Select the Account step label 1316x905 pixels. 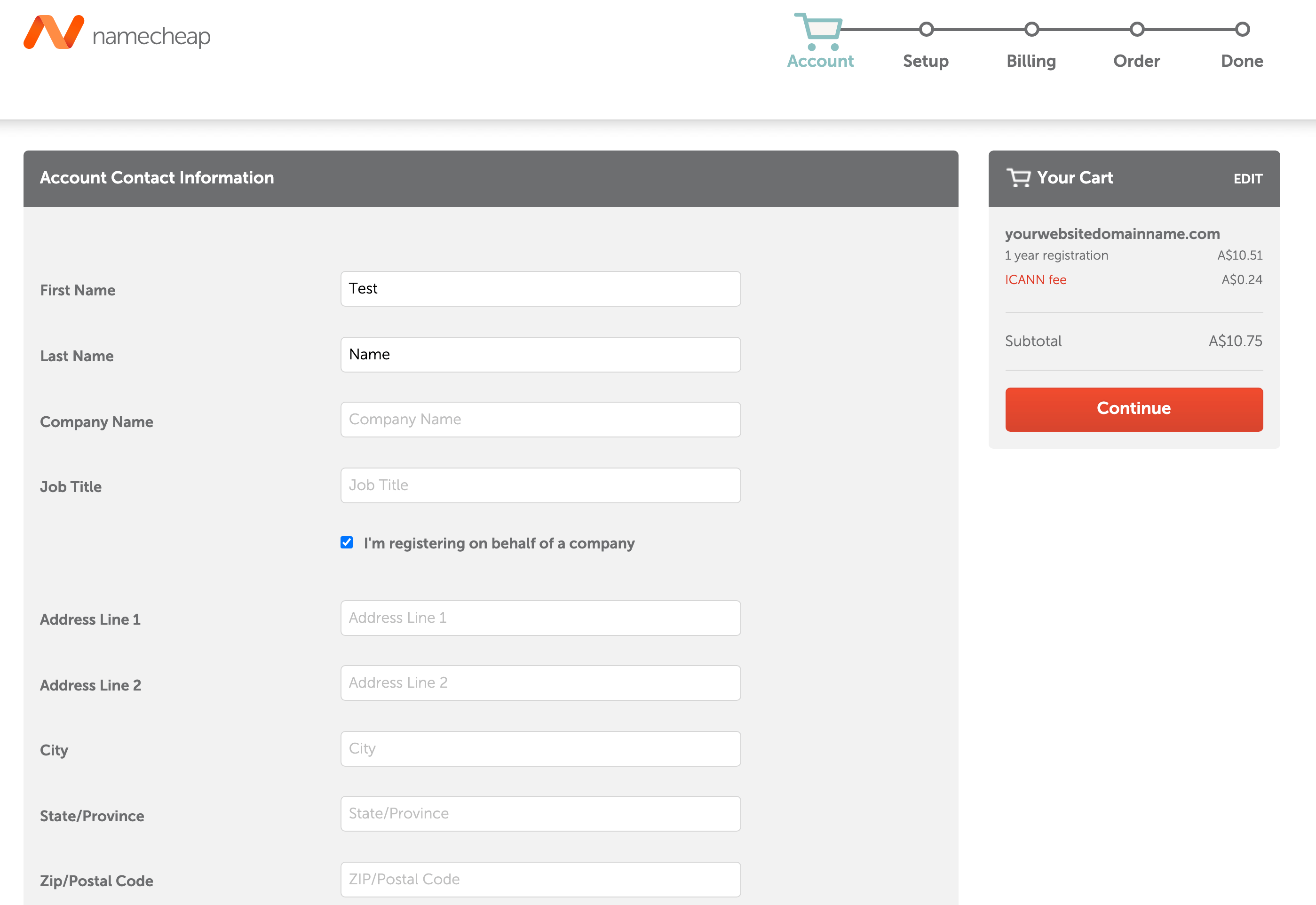click(820, 61)
